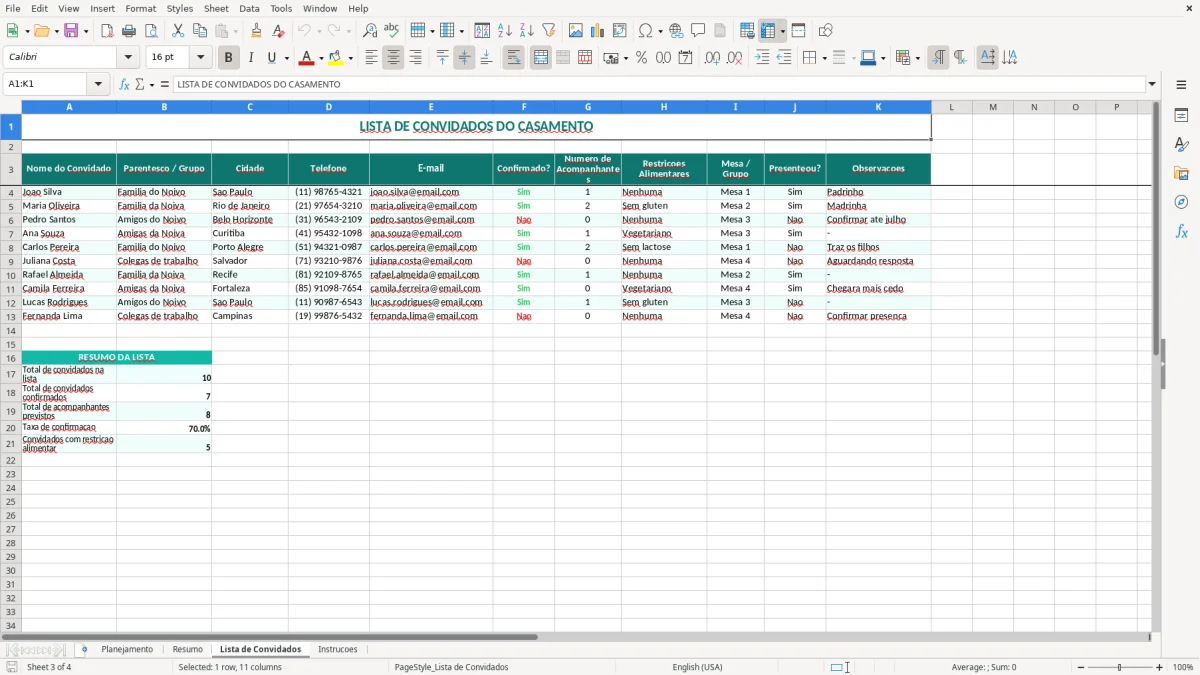Toggle Bold formatting

[229, 58]
